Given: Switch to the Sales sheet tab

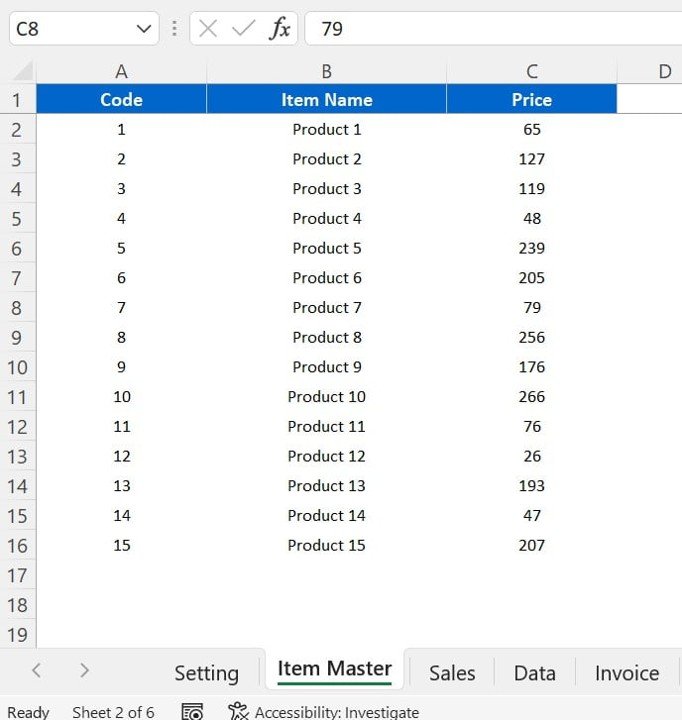Looking at the screenshot, I should [x=452, y=673].
